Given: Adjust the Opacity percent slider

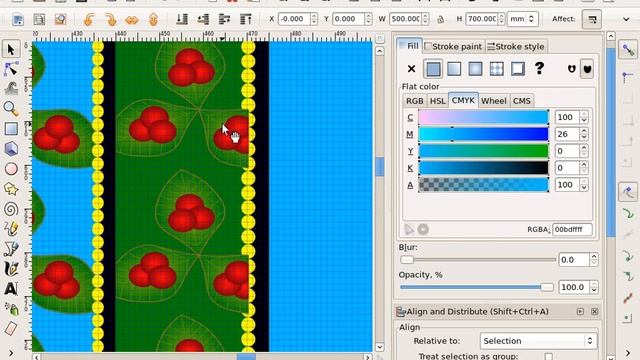Looking at the screenshot, I should click(477, 287).
